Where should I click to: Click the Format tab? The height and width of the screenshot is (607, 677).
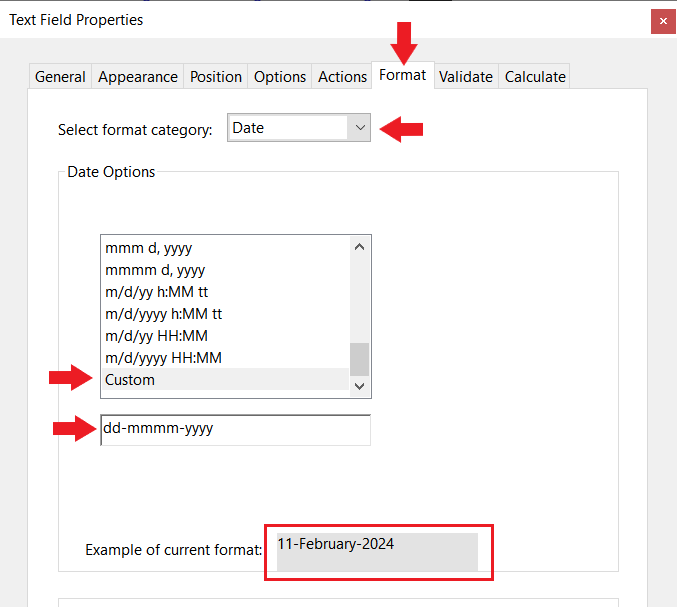402,75
